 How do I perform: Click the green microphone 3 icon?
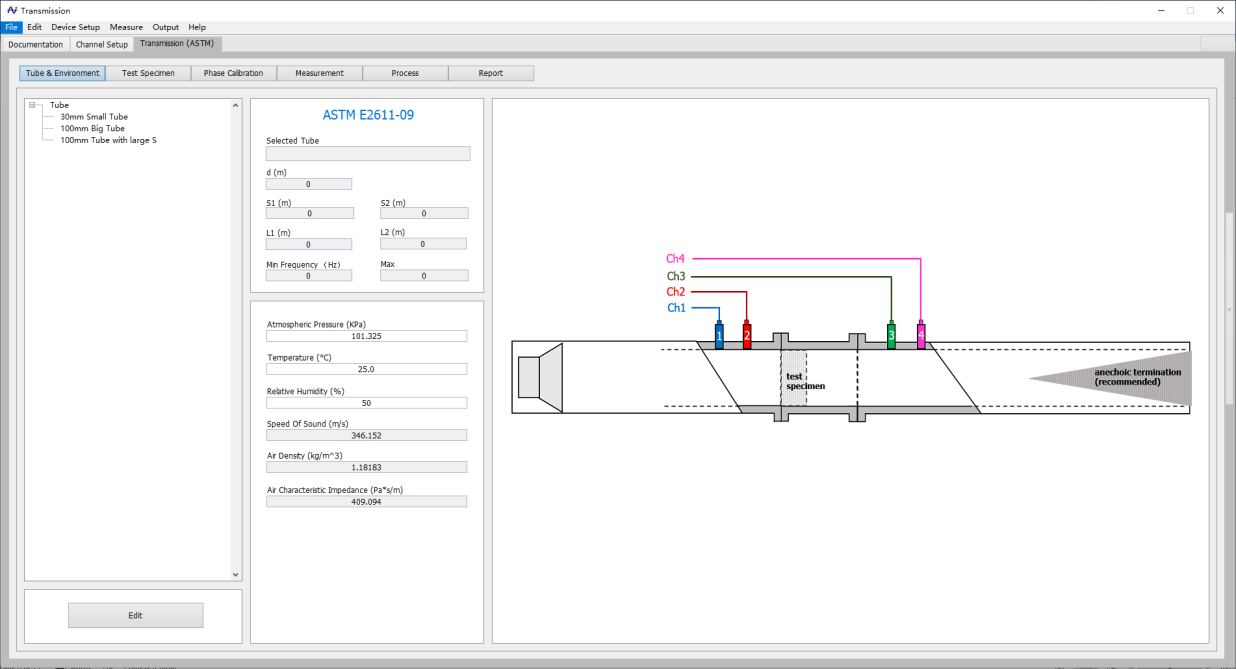(891, 336)
